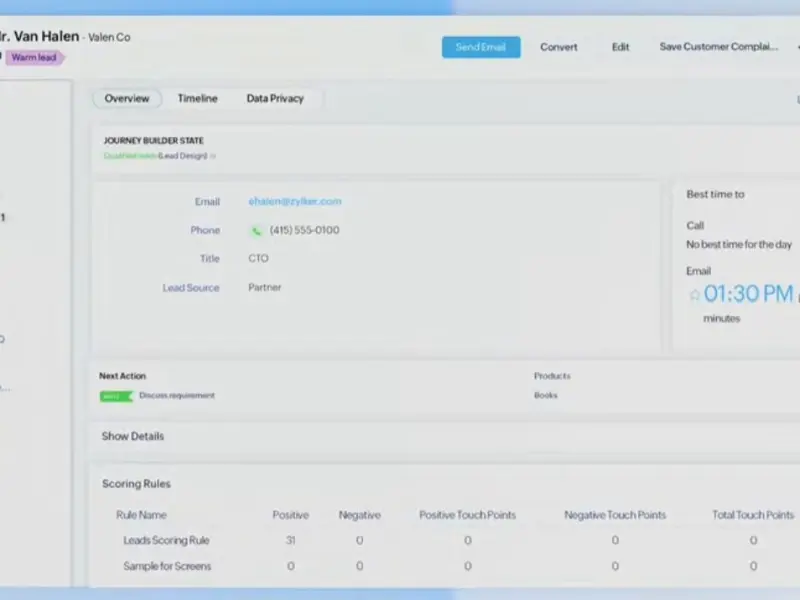Open the ehalen@zylker.com email link
This screenshot has width=800, height=600.
coord(294,201)
